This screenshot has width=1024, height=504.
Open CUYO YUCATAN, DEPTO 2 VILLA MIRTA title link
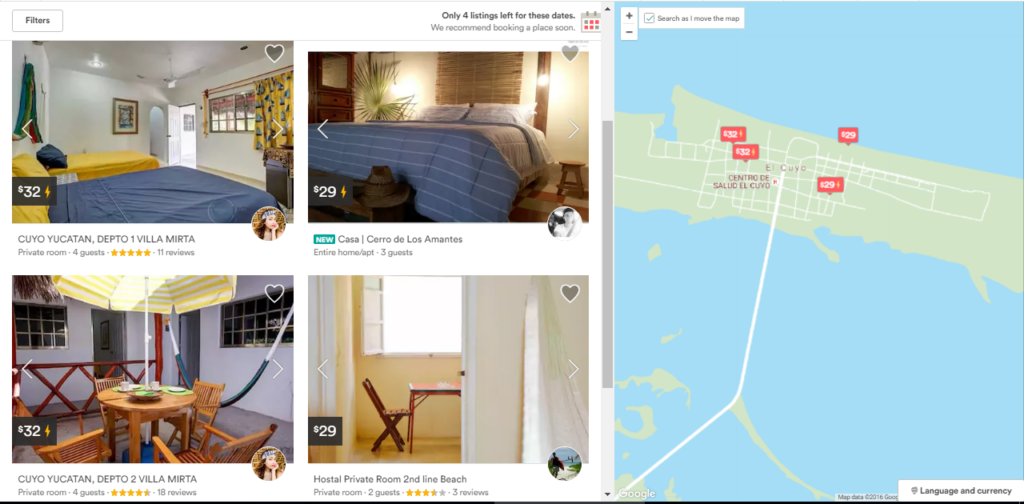107,479
